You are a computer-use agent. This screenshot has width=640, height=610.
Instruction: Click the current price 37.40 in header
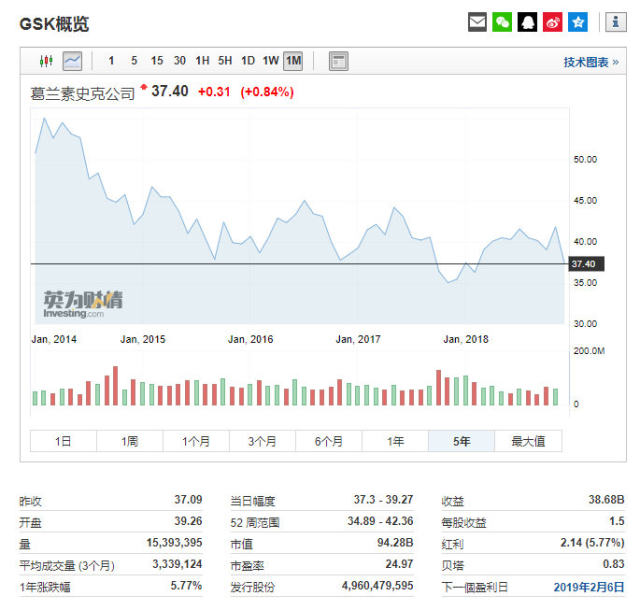click(x=170, y=91)
